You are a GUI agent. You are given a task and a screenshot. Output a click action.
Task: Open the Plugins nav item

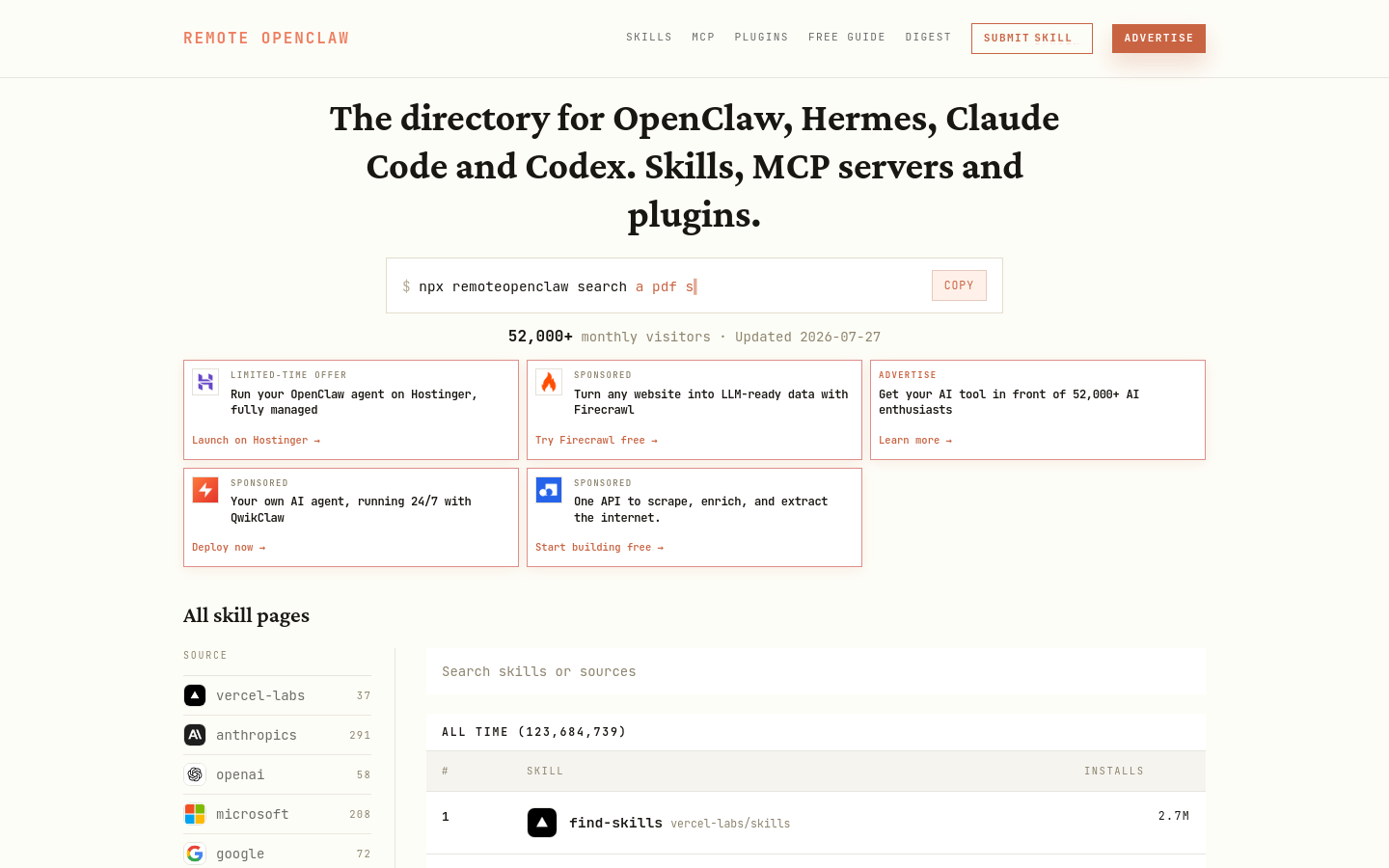[x=761, y=38]
